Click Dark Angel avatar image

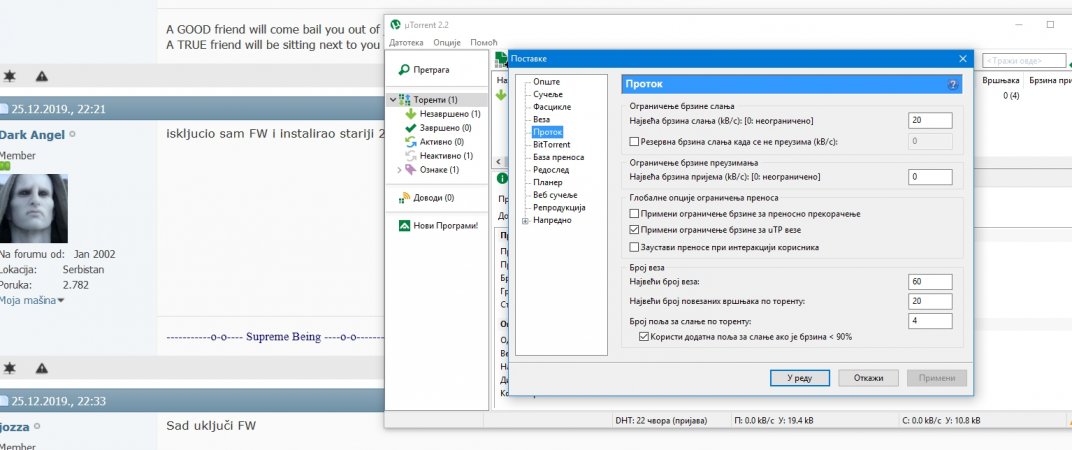pos(34,209)
